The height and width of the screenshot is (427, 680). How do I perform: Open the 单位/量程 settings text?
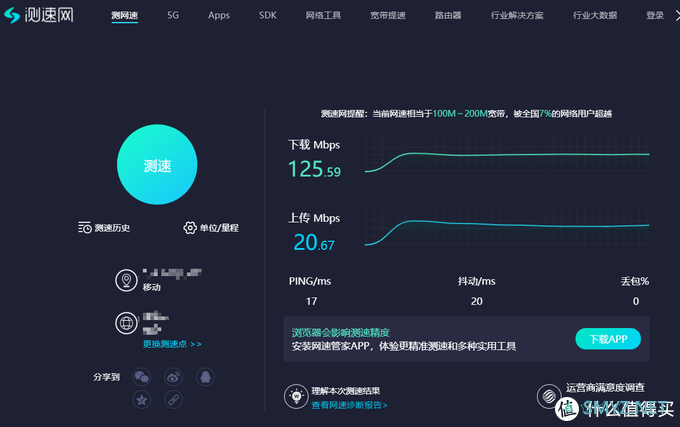pyautogui.click(x=219, y=228)
